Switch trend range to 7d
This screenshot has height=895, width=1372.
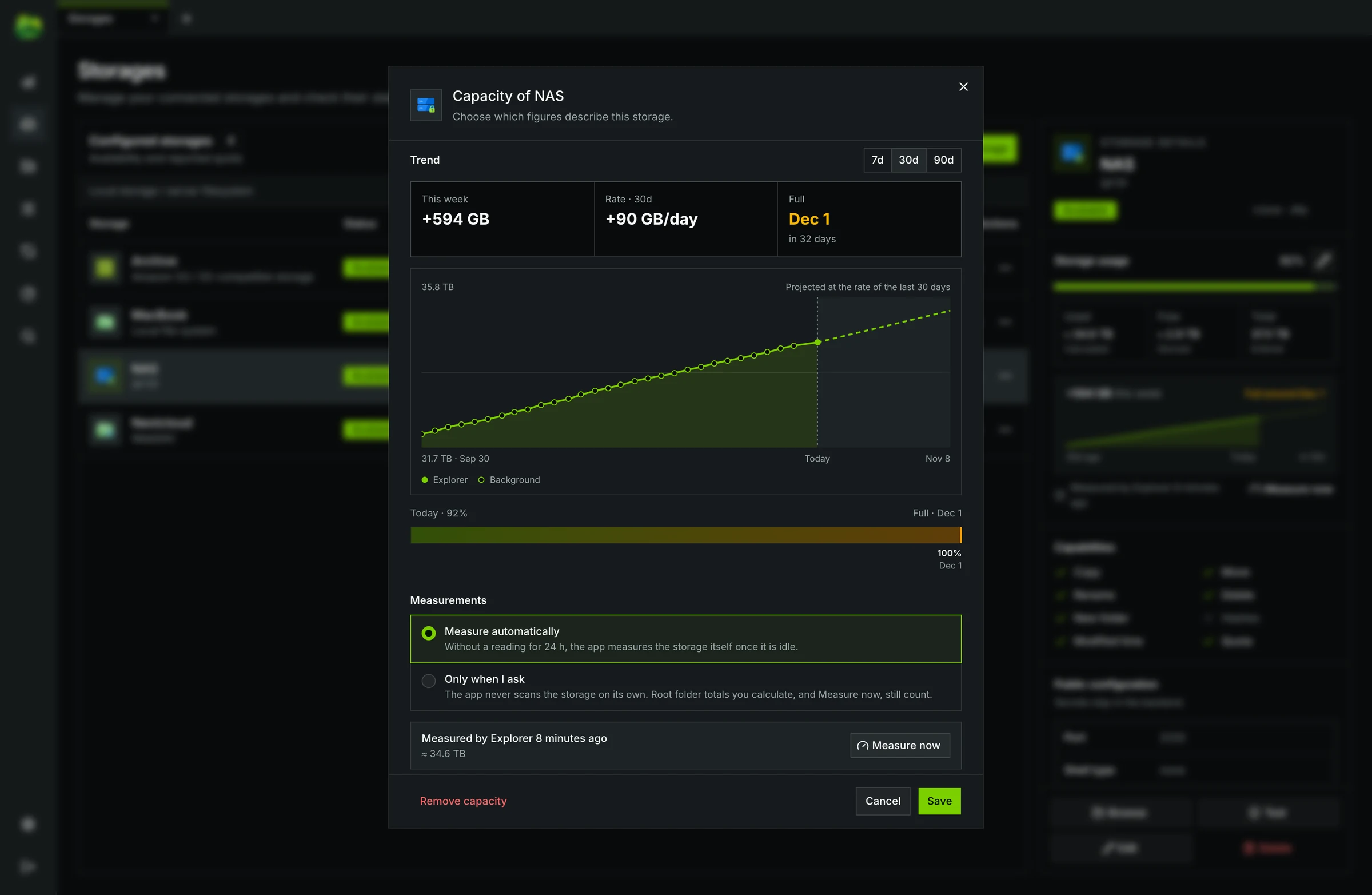pyautogui.click(x=877, y=160)
